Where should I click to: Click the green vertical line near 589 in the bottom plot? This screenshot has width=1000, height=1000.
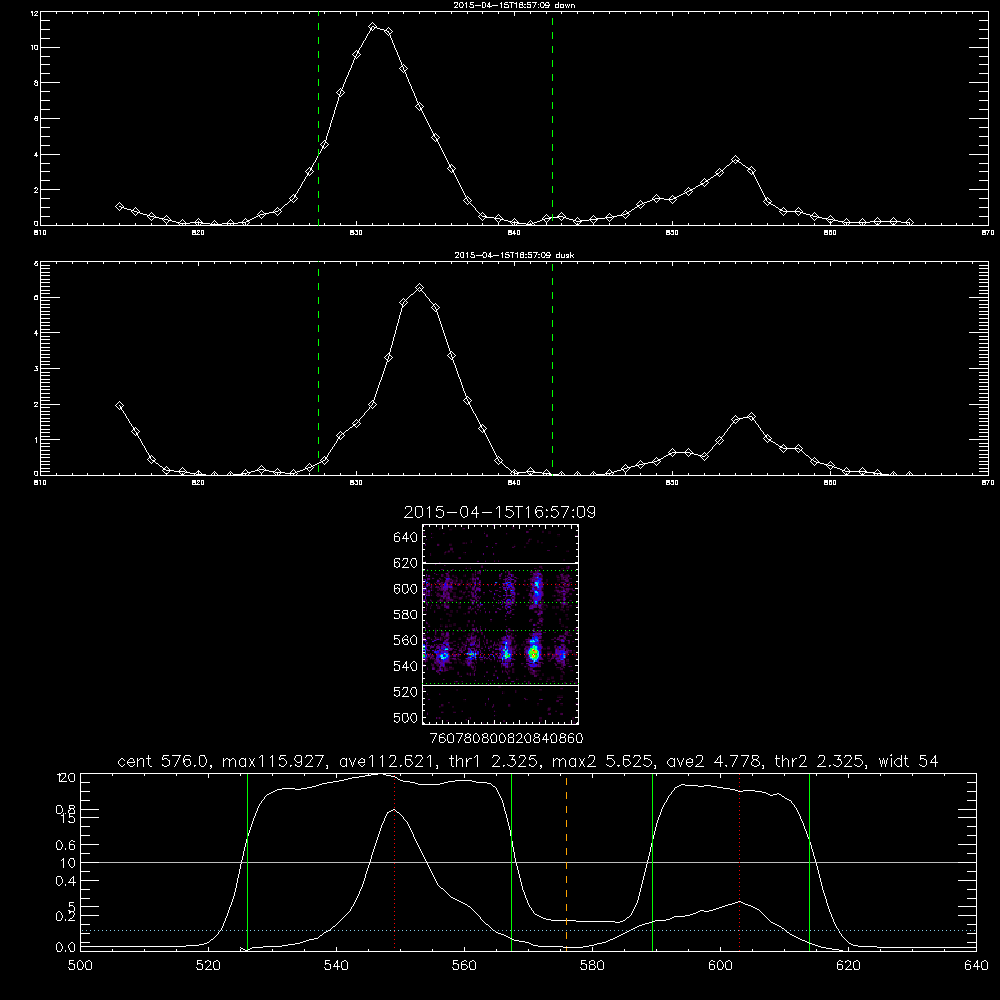click(x=652, y=862)
